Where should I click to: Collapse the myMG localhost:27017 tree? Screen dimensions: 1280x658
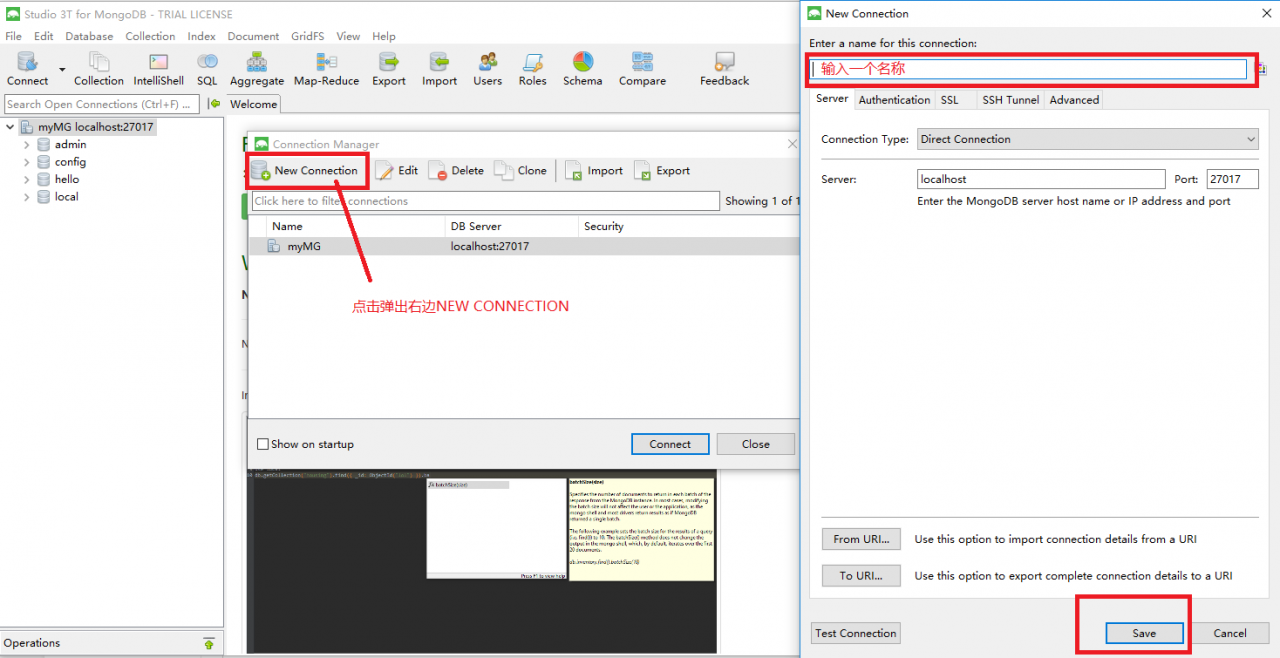(x=9, y=126)
